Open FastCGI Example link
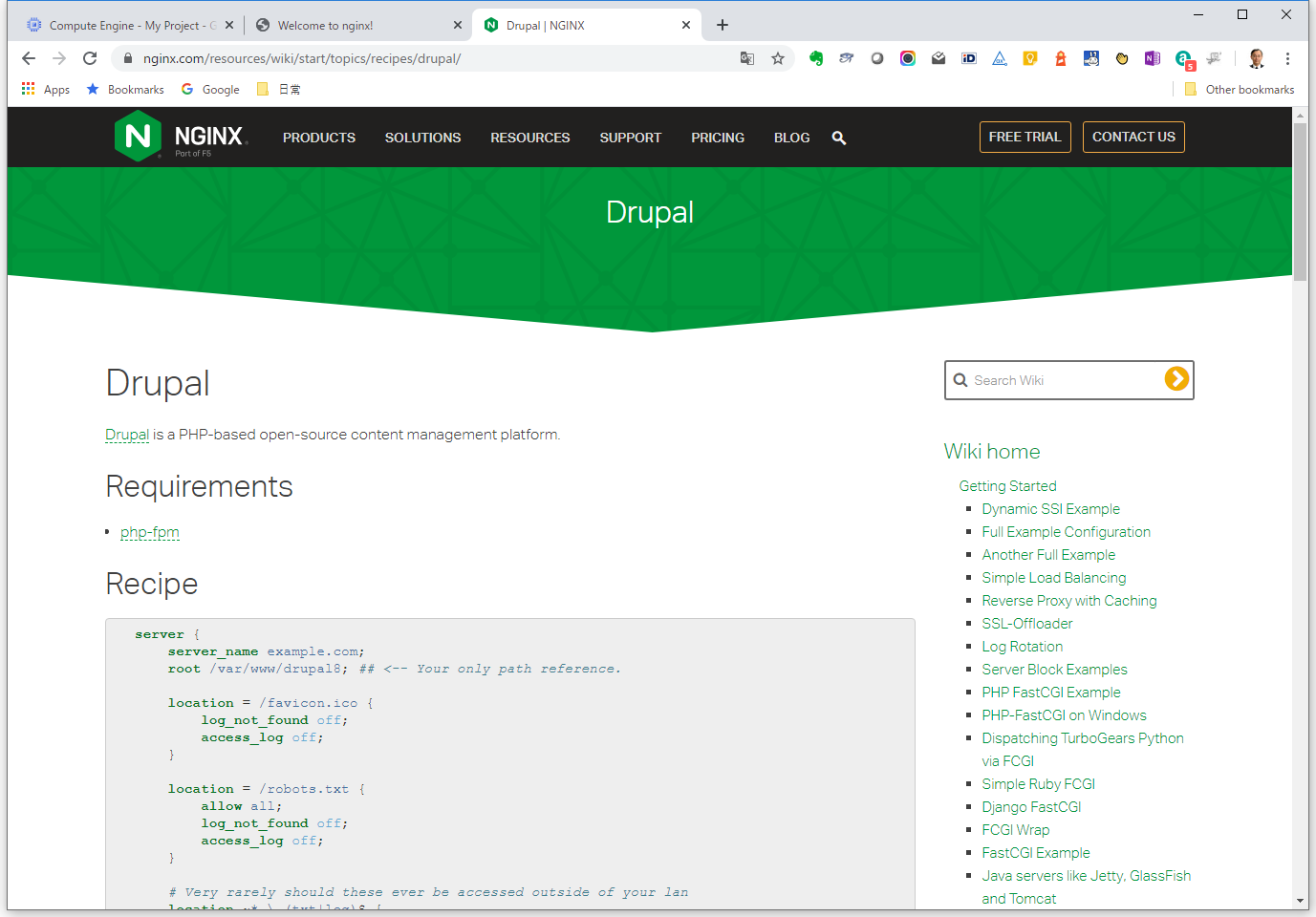 pyautogui.click(x=1035, y=853)
